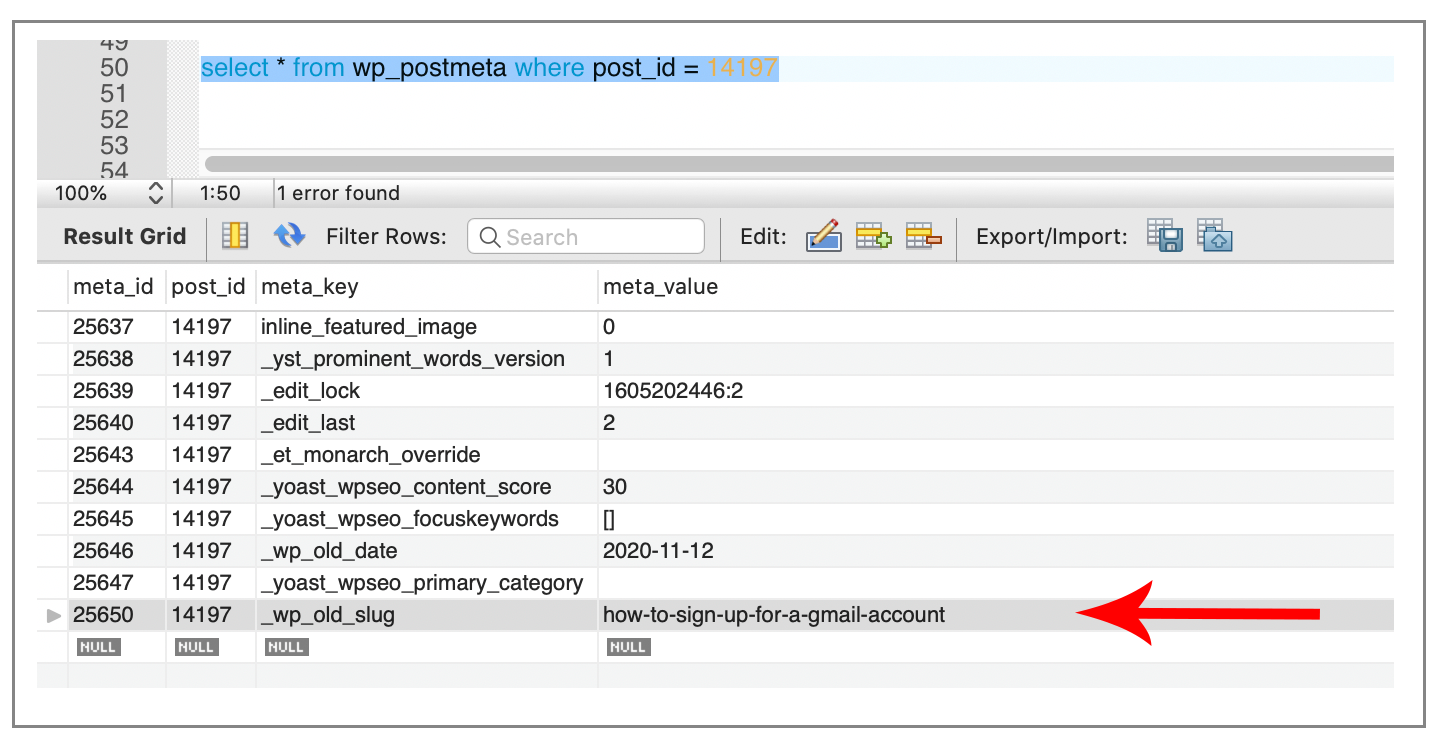Image resolution: width=1440 pixels, height=740 pixels.
Task: Select cell how-to-sign-up-for-a-gmail-account
Action: click(774, 615)
